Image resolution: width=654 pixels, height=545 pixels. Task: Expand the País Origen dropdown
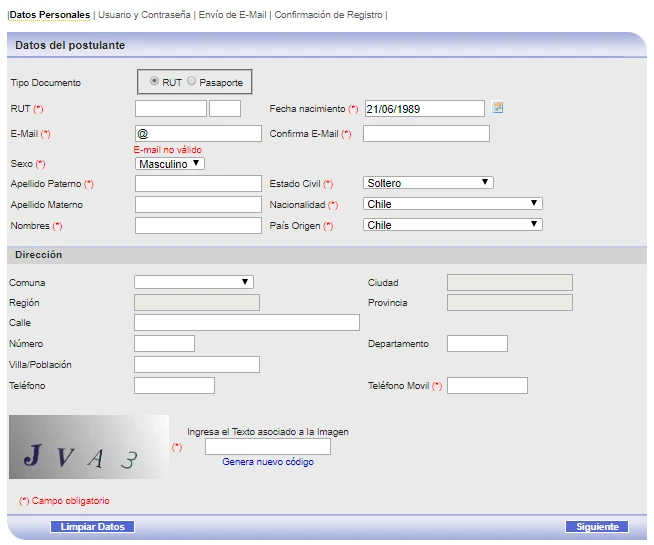[453, 225]
